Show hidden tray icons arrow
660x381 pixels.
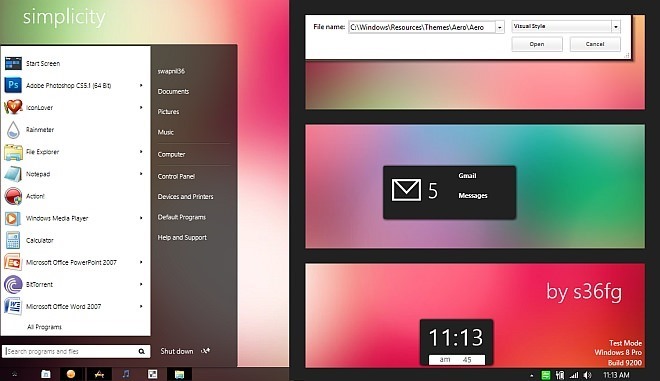pos(532,375)
